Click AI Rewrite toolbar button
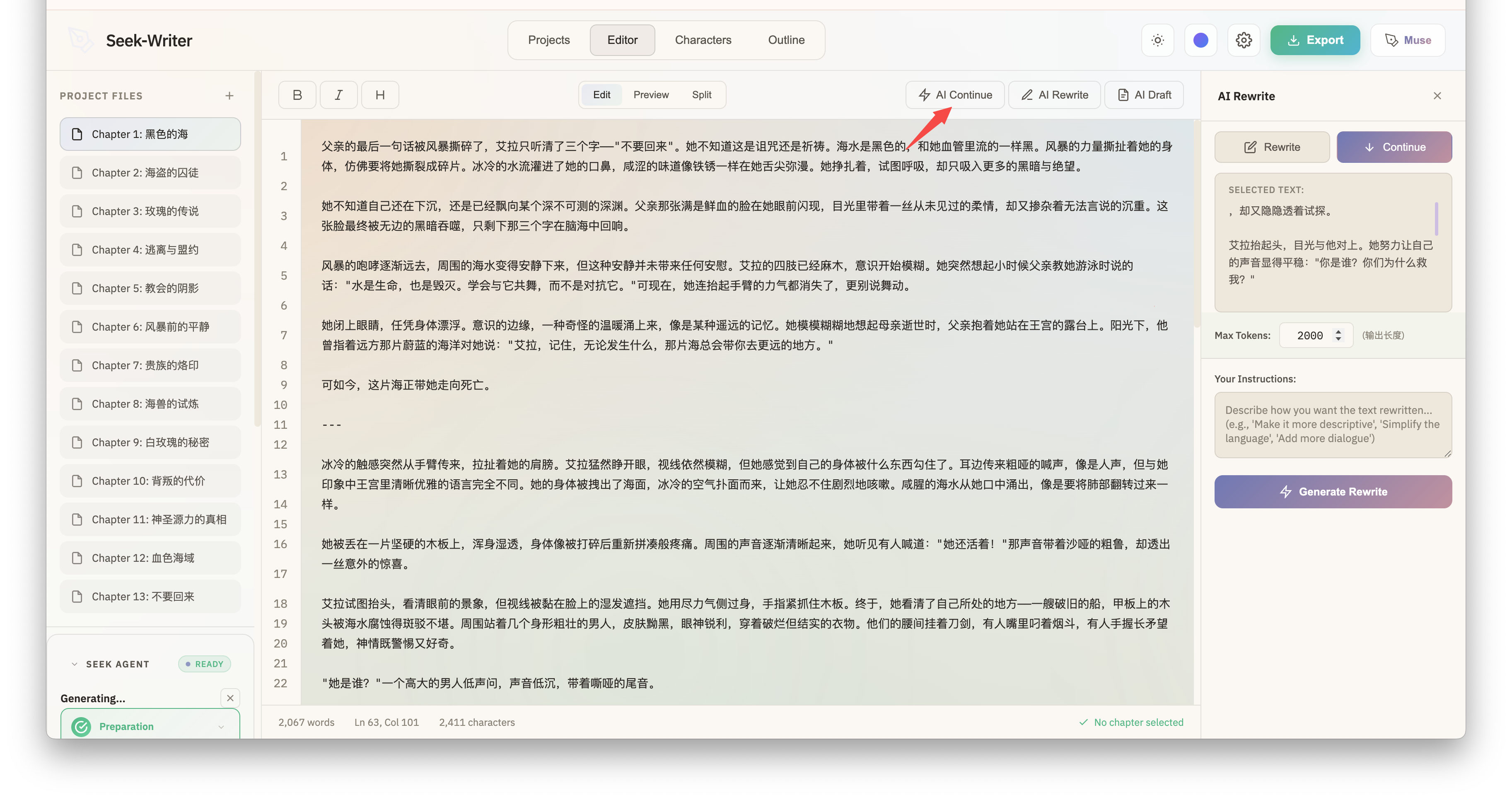The height and width of the screenshot is (800, 1512). click(1054, 94)
